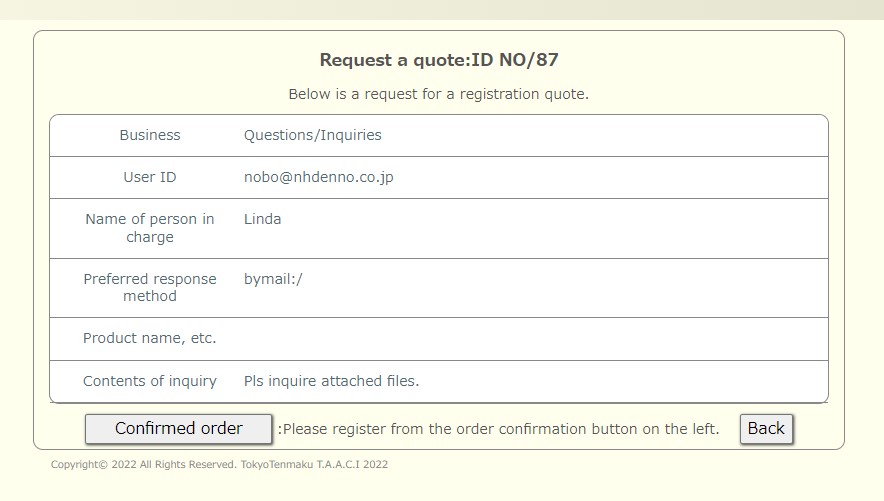Select the 'Pls inquire attached files.' text
Screen dimensions: 884x501
pyautogui.click(x=332, y=381)
